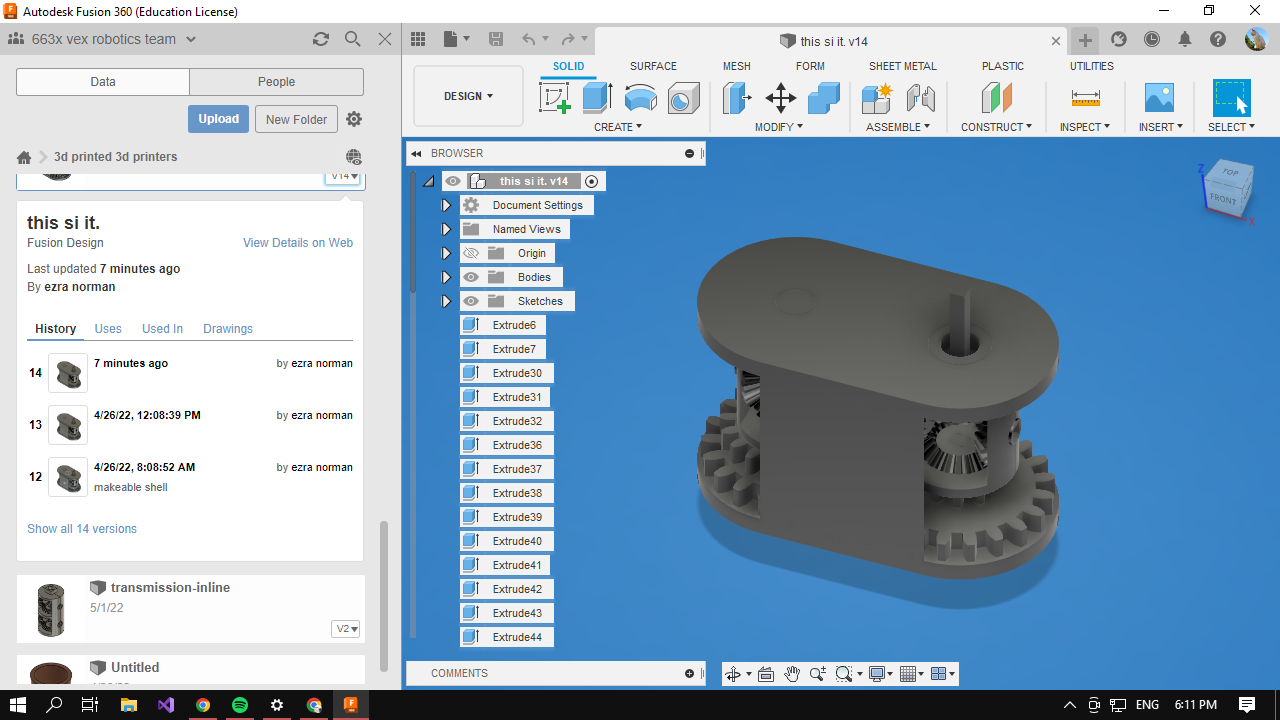Open the Help menu icon
1280x720 pixels.
[x=1218, y=39]
